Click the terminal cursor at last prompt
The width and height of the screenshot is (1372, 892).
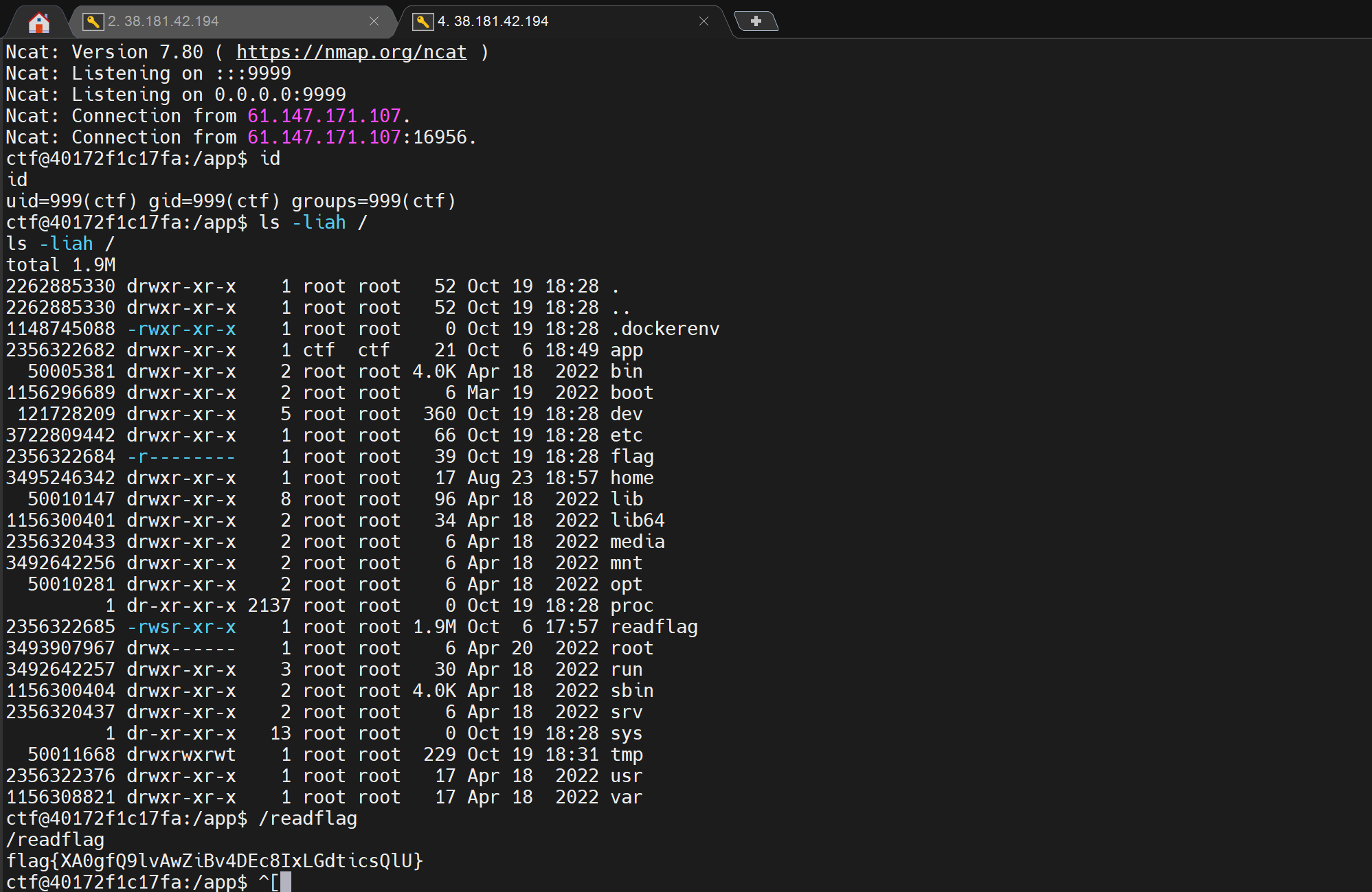286,882
